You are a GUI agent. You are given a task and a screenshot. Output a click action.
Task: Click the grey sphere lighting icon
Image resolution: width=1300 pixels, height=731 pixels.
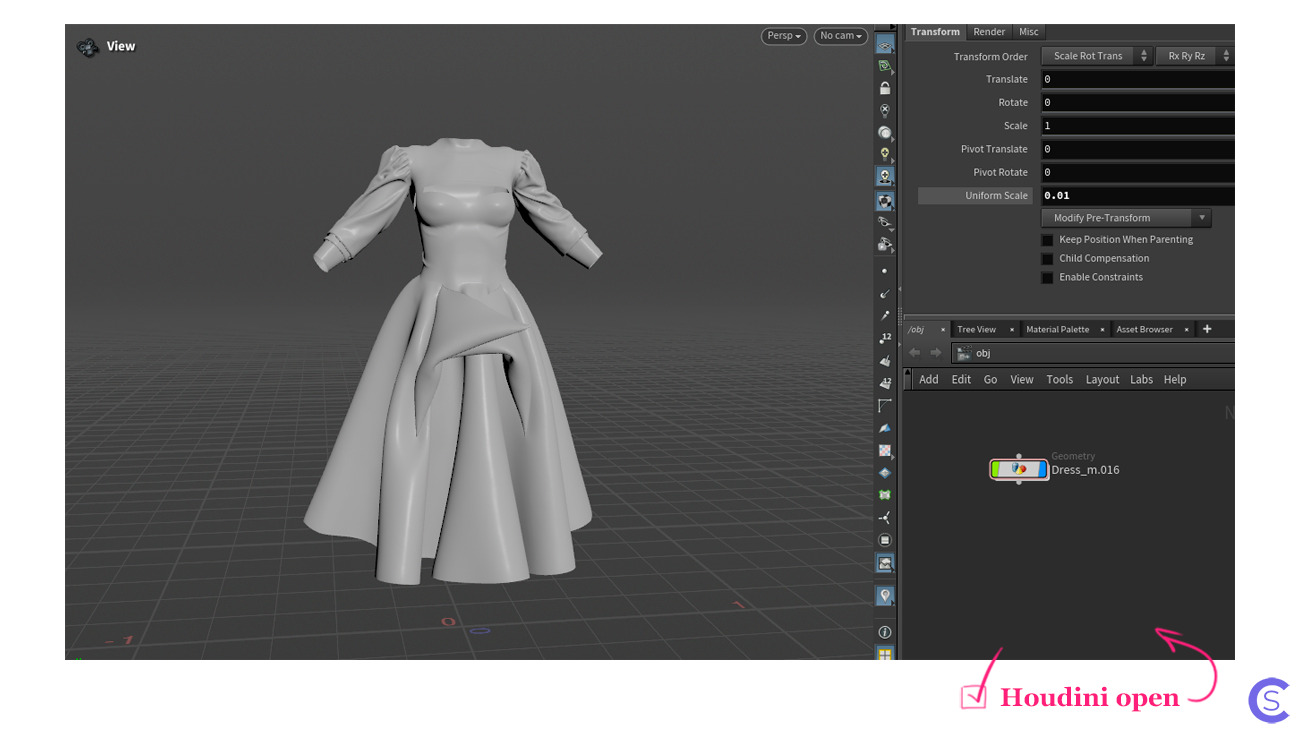(885, 132)
